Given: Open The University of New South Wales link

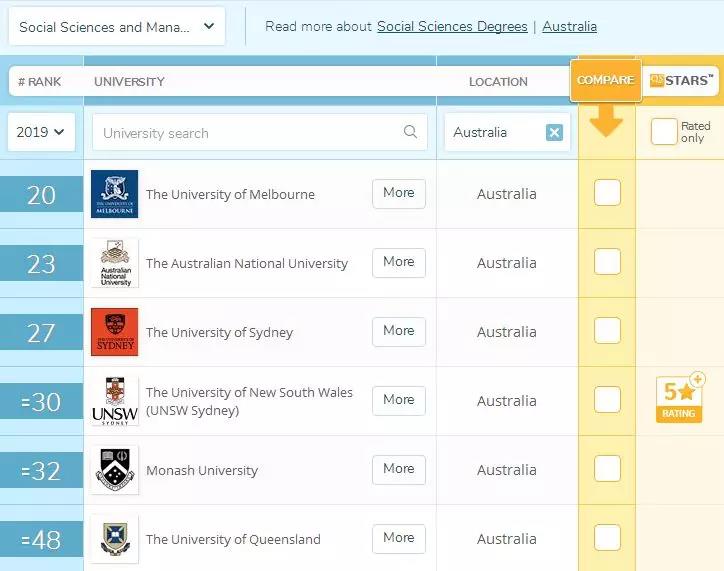Looking at the screenshot, I should [x=249, y=401].
